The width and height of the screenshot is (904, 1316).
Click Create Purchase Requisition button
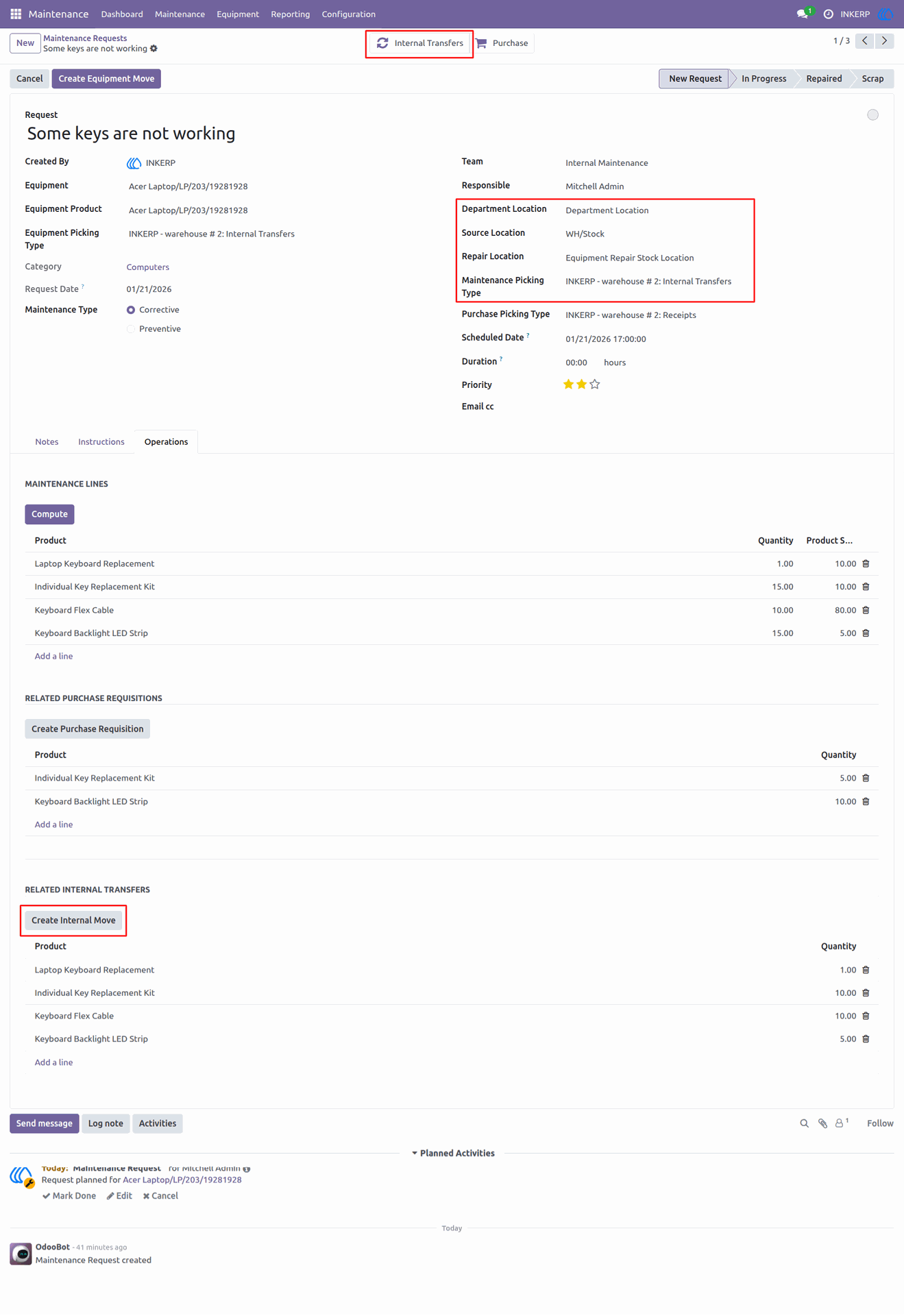[x=88, y=729]
